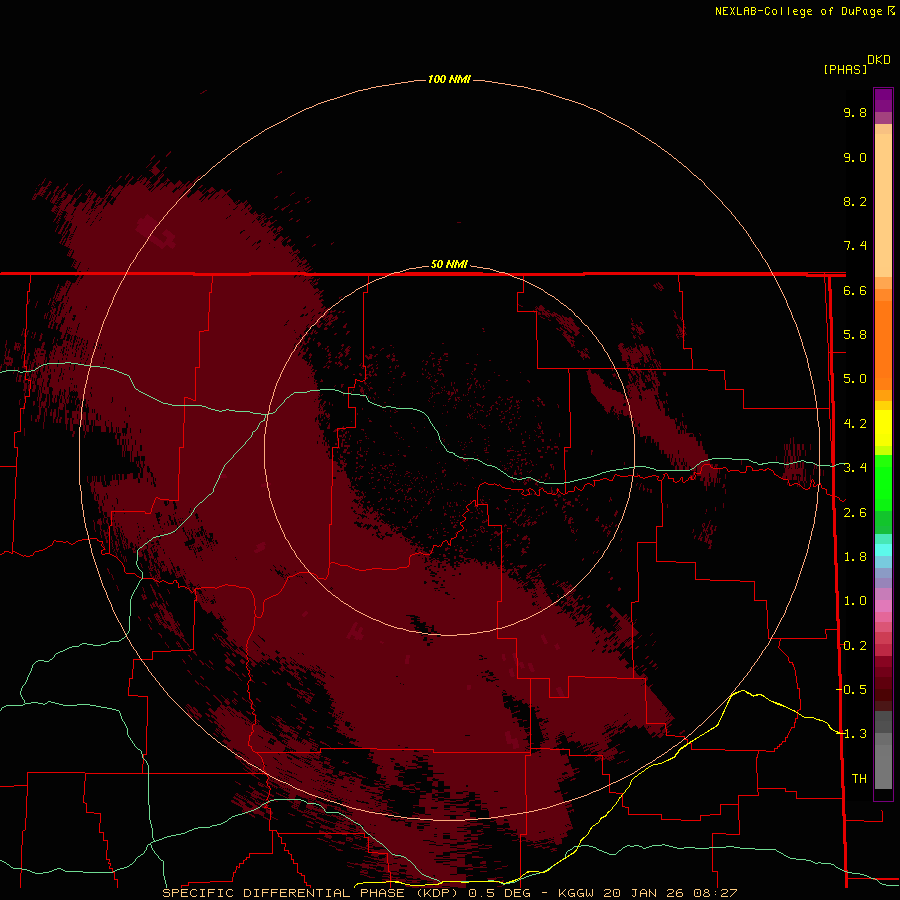This screenshot has height=900, width=900.
Task: Click the 3.4 legend value
Action: click(855, 468)
